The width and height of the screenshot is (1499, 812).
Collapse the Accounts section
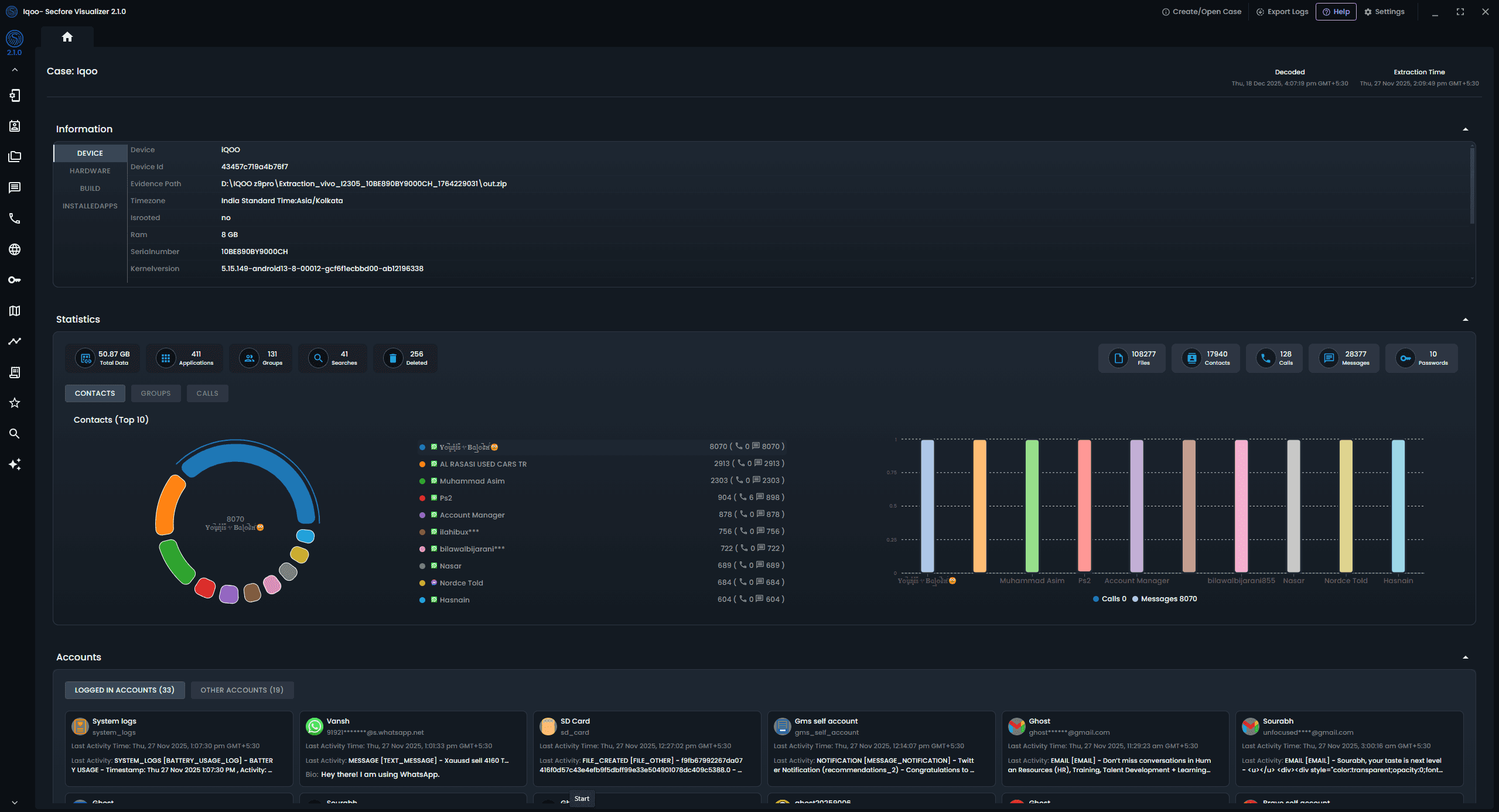point(1465,657)
